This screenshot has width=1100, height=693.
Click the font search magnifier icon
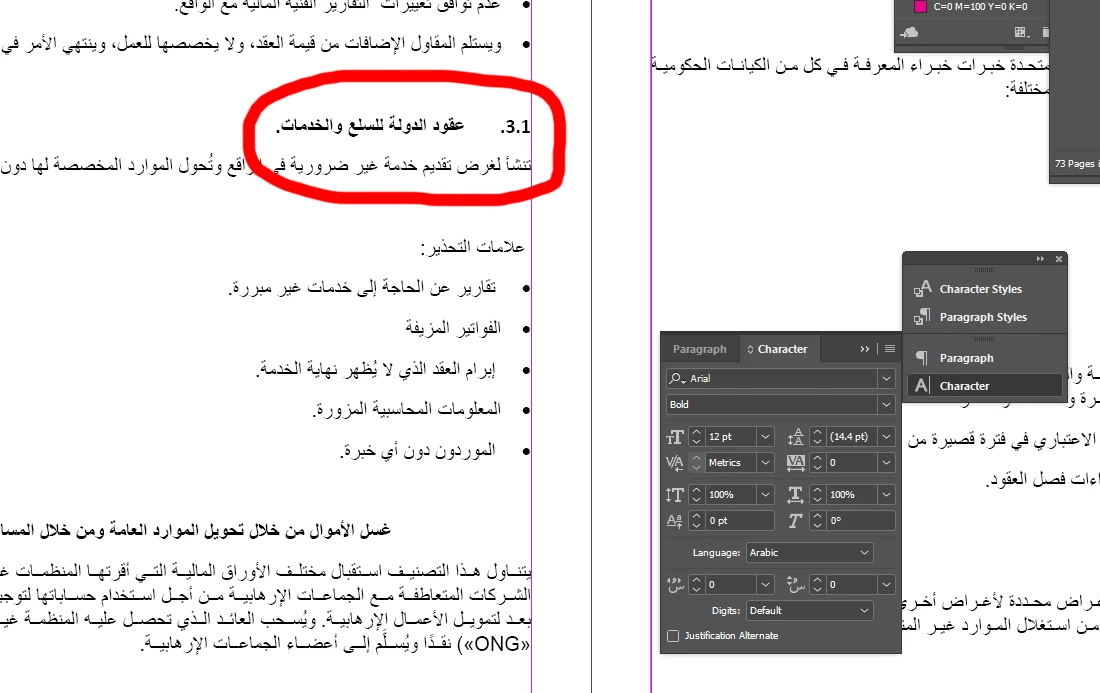[x=676, y=379]
